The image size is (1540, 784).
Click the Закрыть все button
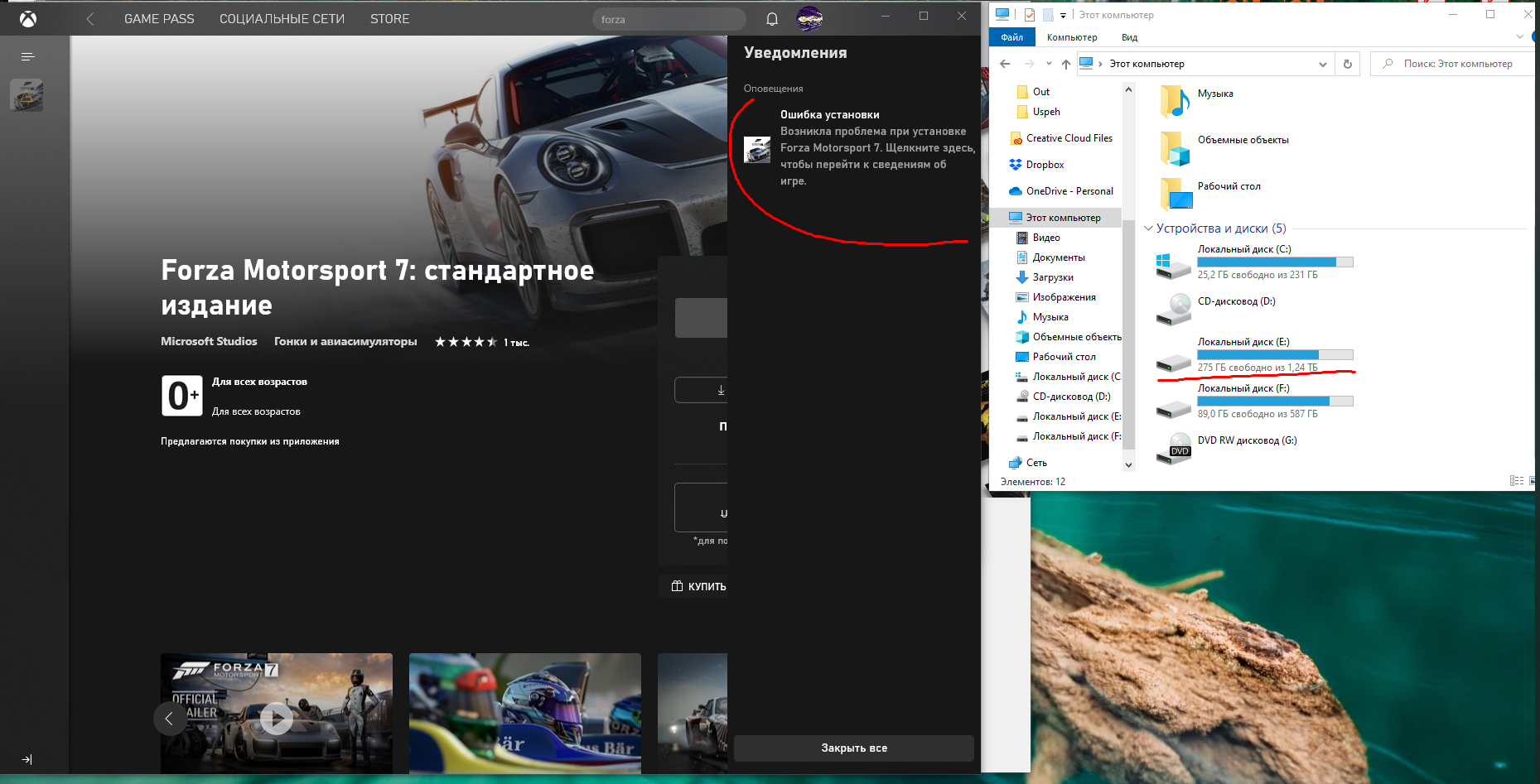point(854,748)
